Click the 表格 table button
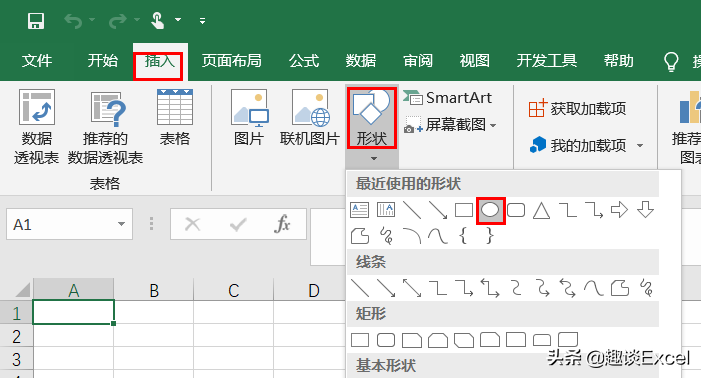 tap(175, 118)
